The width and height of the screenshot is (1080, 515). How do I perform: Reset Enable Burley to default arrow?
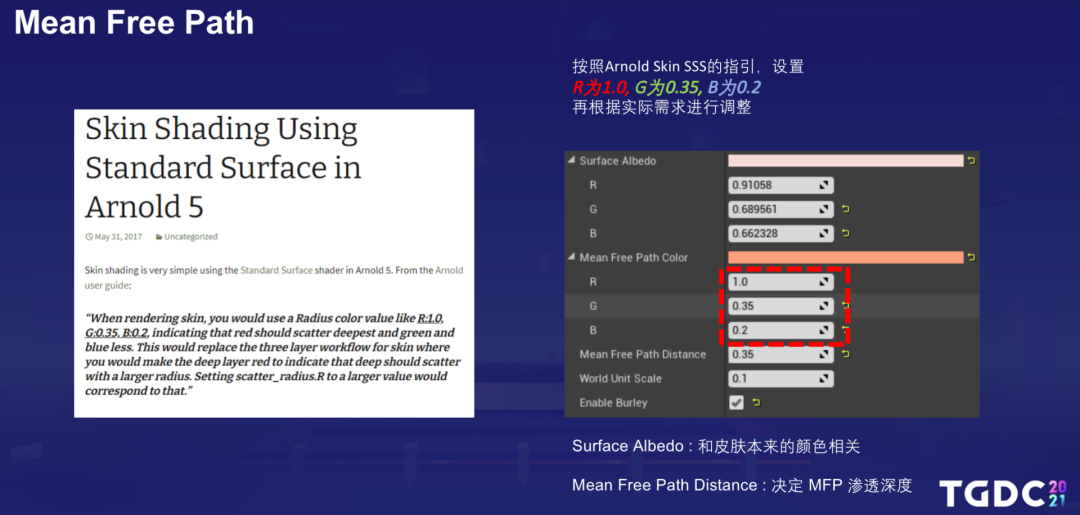(x=755, y=403)
